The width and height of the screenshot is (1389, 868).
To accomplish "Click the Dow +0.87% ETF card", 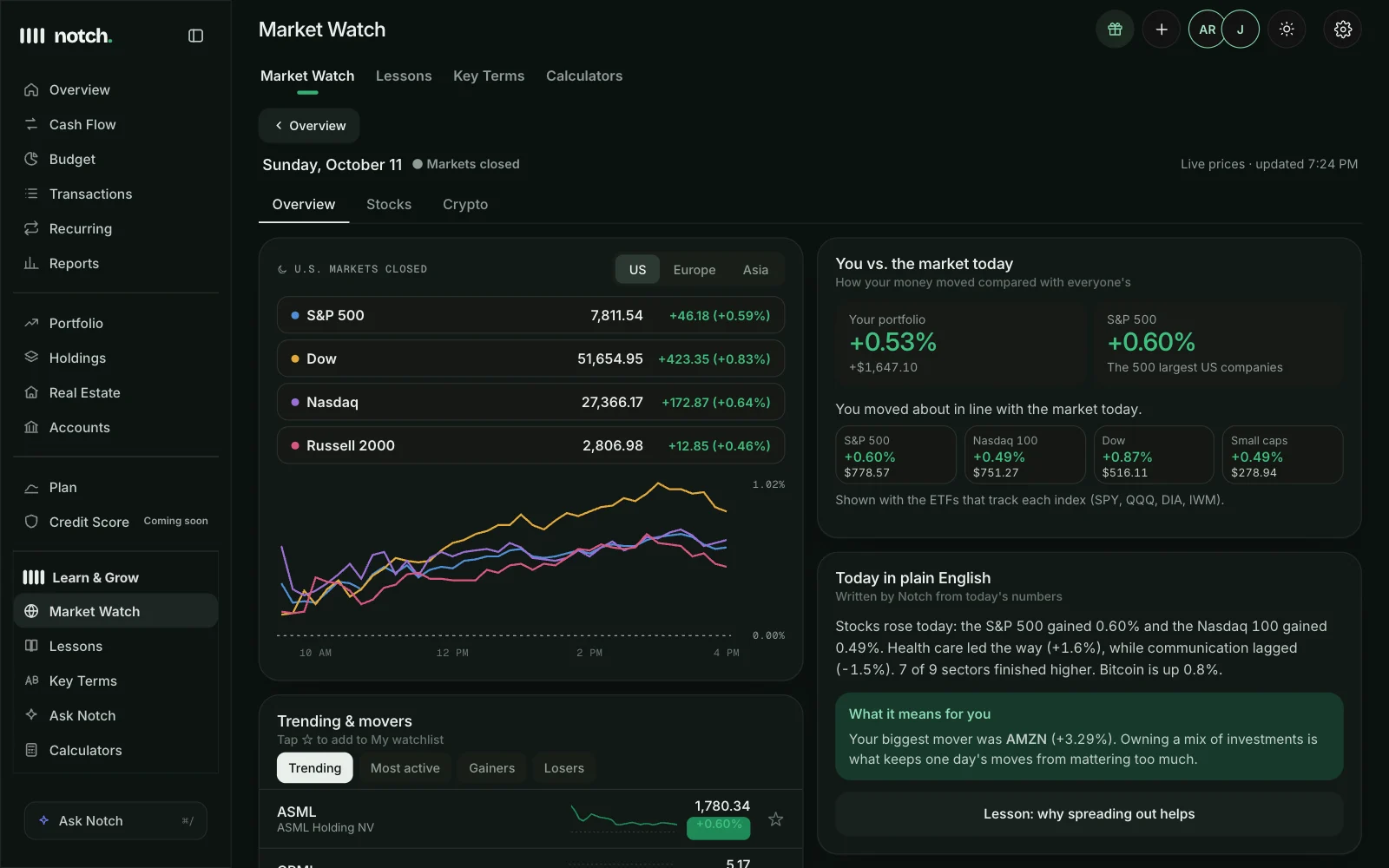I will pos(1154,455).
